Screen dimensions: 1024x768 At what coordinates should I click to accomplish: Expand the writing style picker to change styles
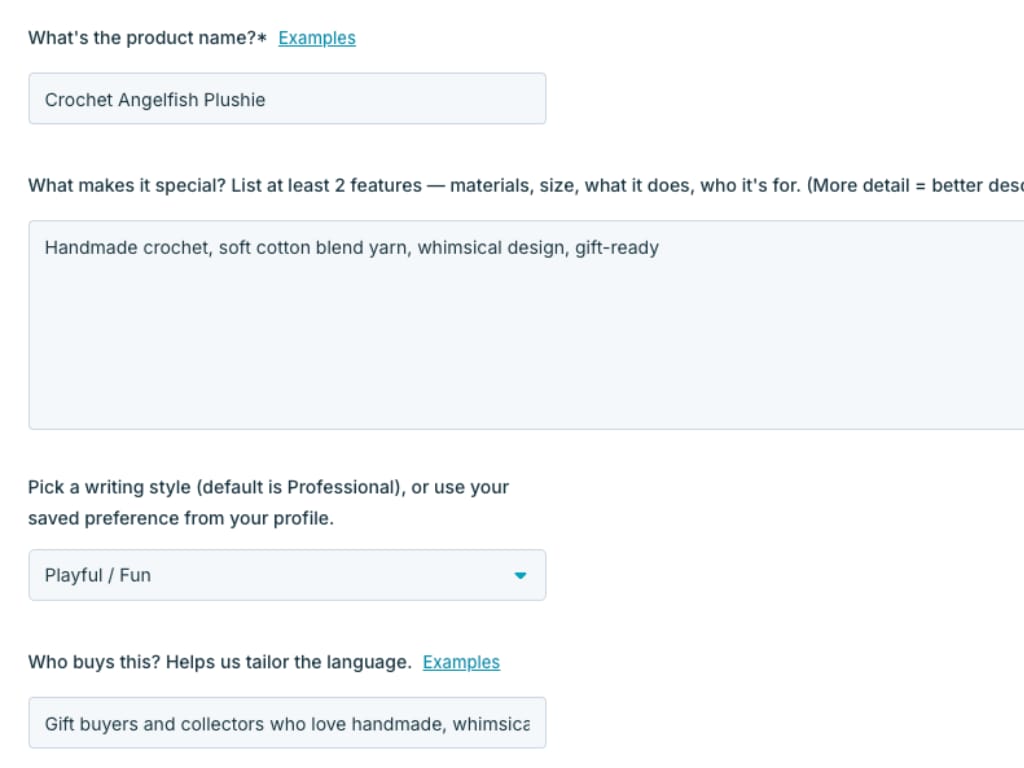pos(287,575)
